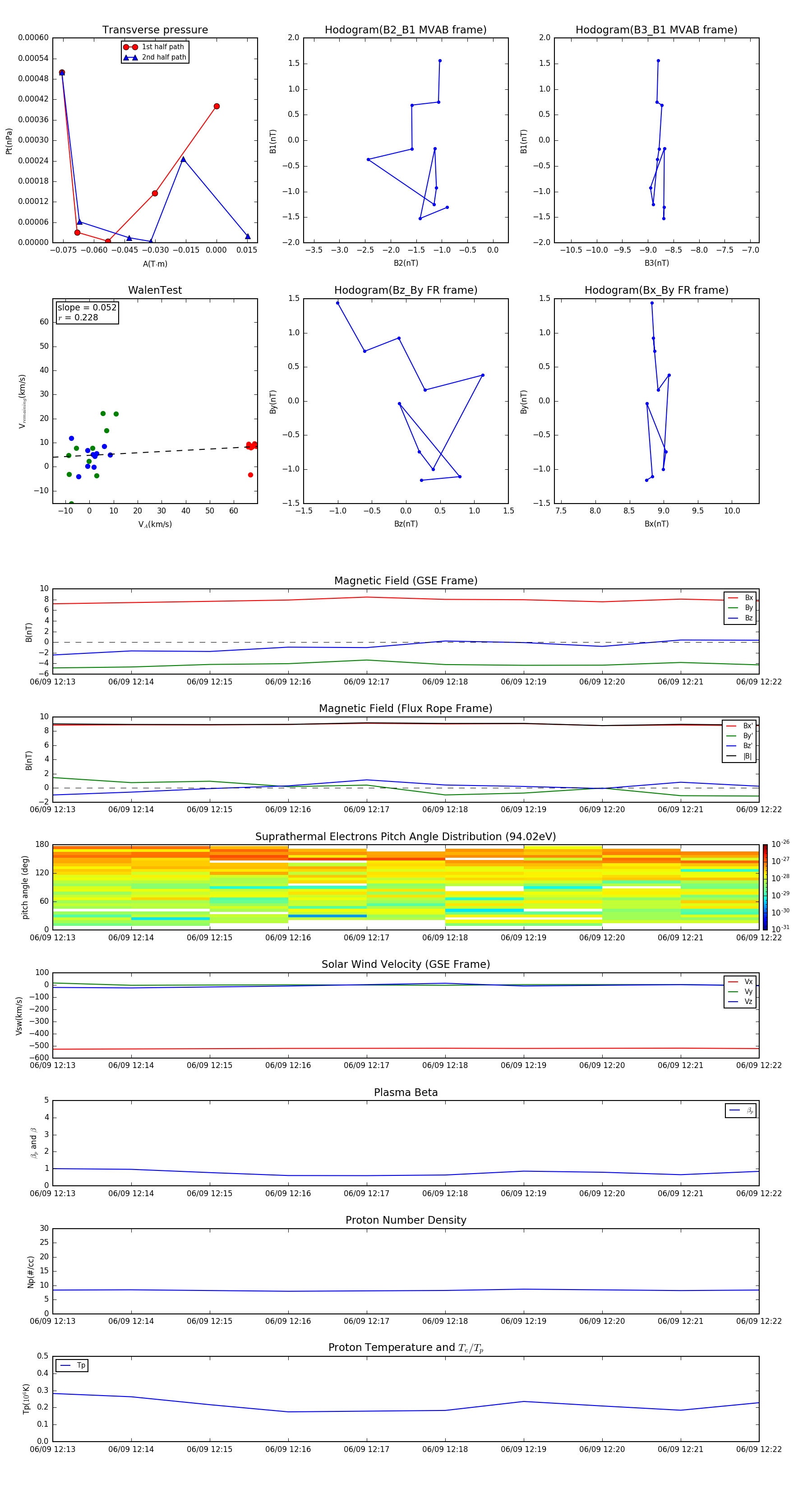Image resolution: width=812 pixels, height=1489 pixels.
Task: Click the "Hodogram(B2_B1 MVAB frame)" title
Action: click(406, 30)
